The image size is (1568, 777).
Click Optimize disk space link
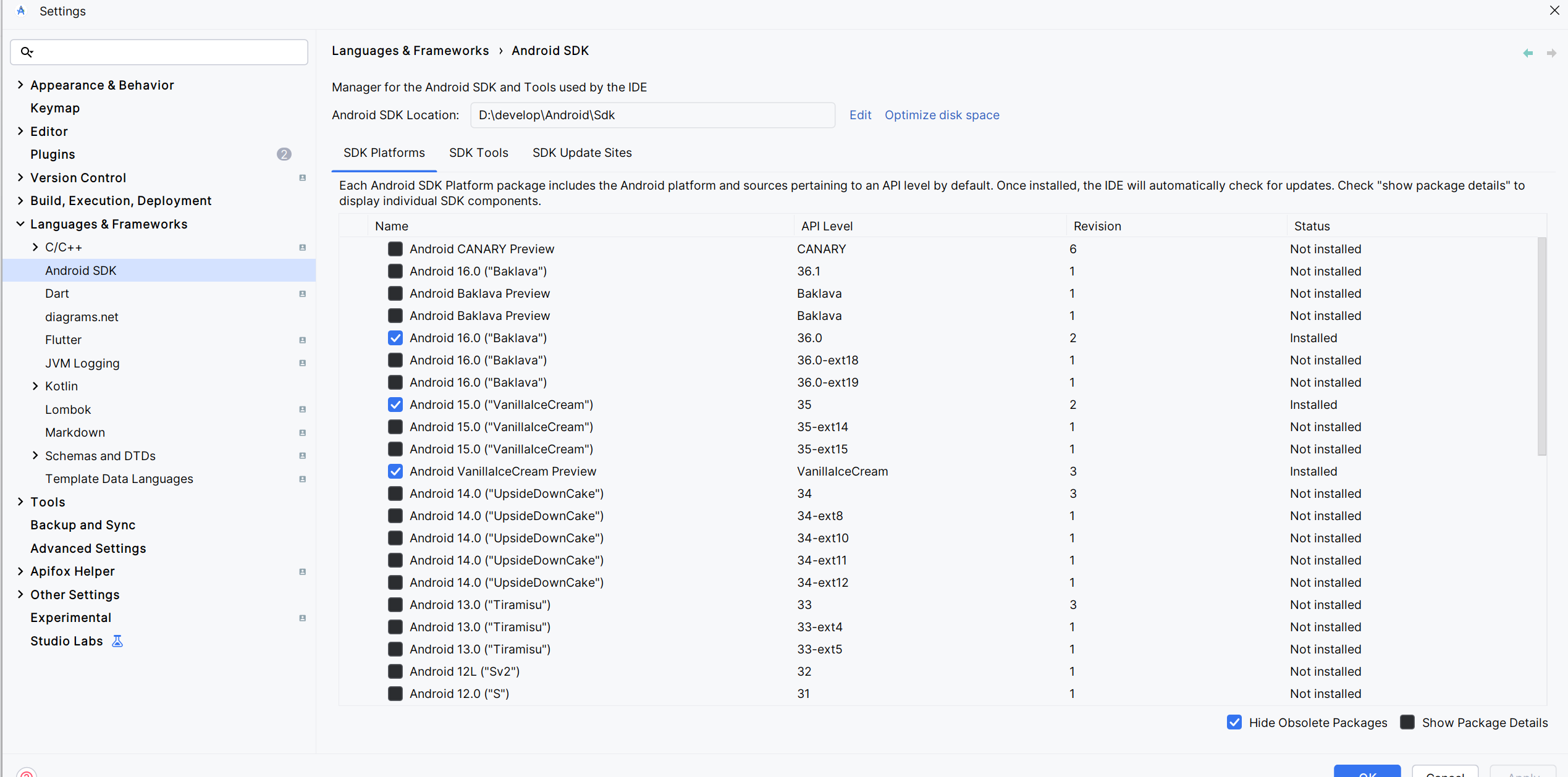tap(941, 115)
